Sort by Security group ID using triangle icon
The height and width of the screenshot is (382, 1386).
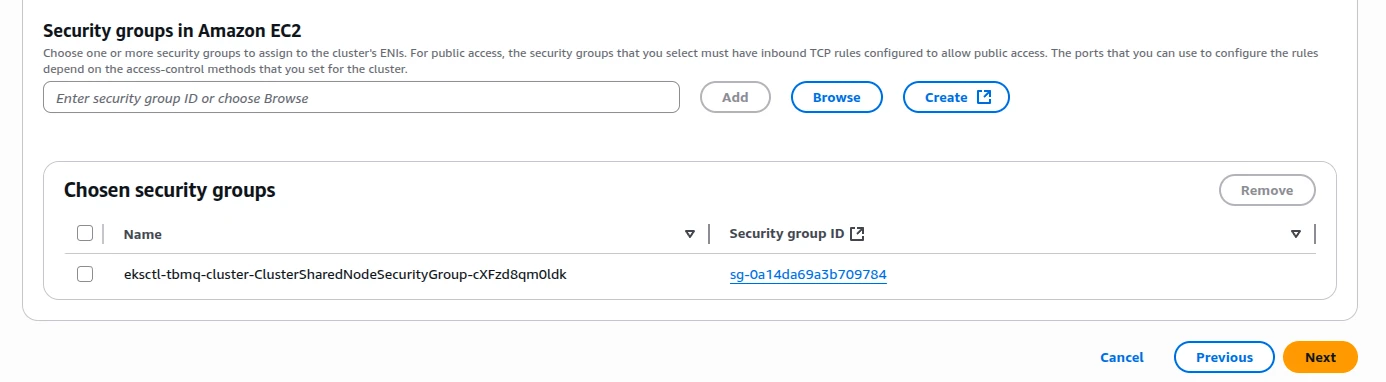1296,234
